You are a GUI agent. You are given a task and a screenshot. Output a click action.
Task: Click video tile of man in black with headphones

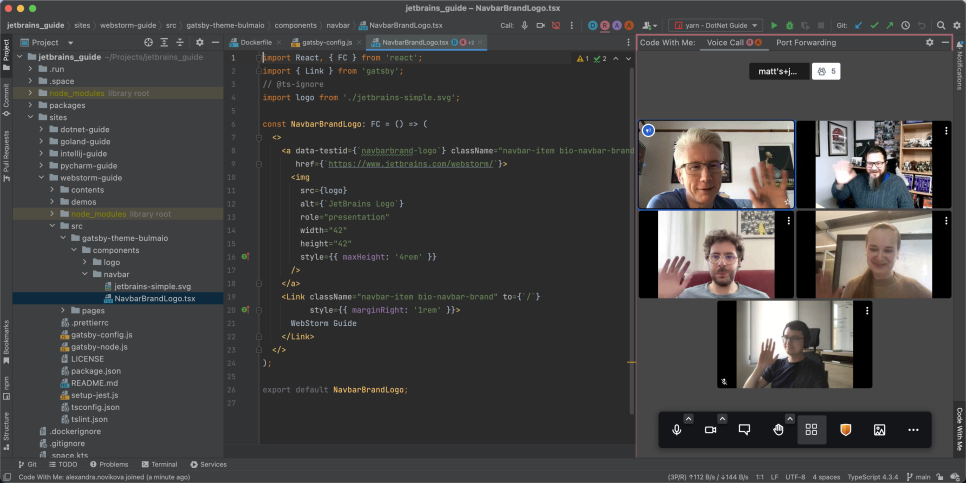tap(795, 344)
